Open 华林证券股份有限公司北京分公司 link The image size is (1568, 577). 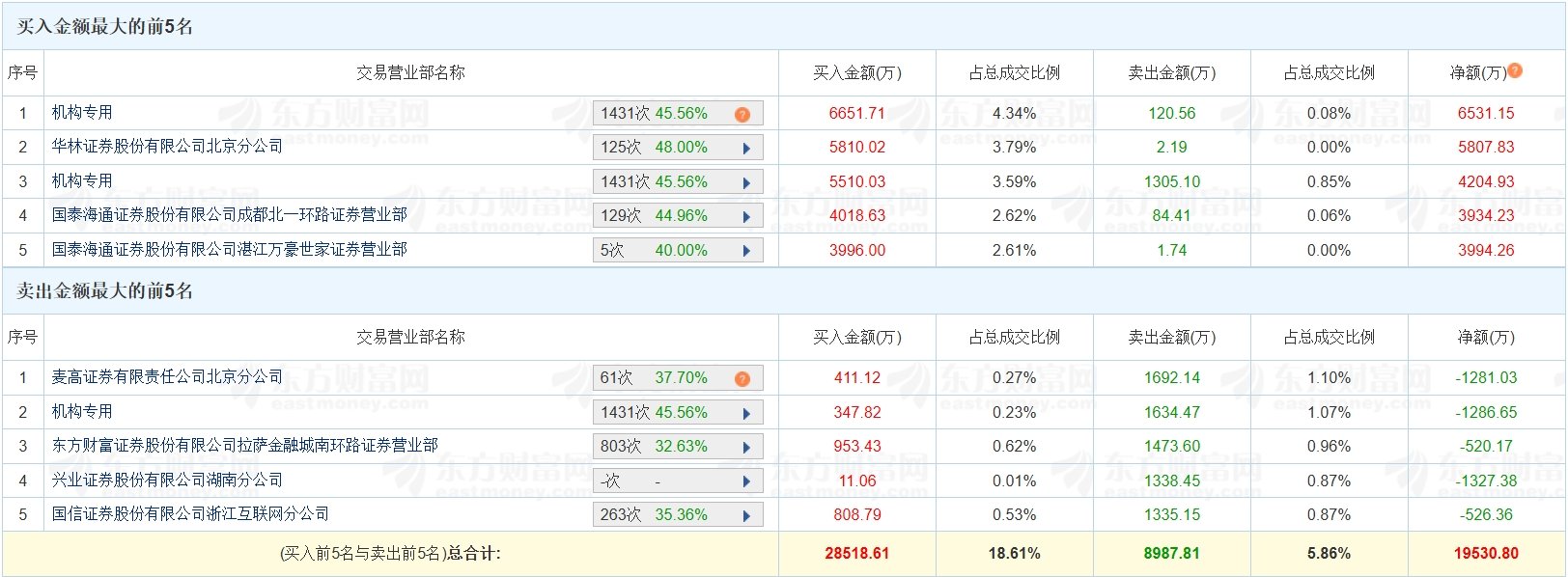167,147
